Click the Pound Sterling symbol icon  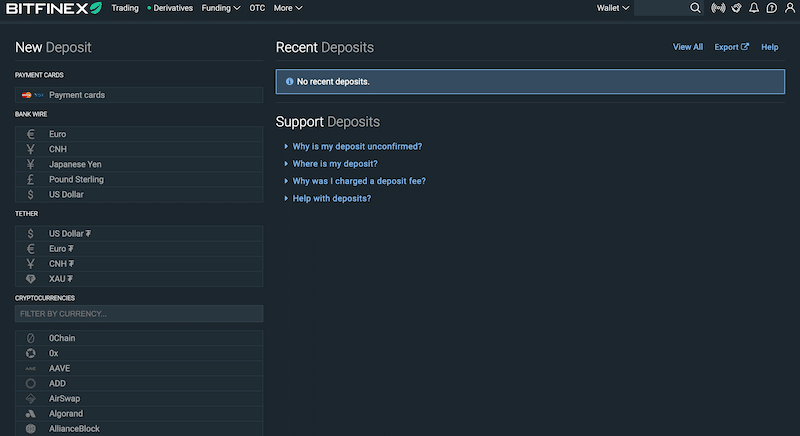click(x=31, y=179)
